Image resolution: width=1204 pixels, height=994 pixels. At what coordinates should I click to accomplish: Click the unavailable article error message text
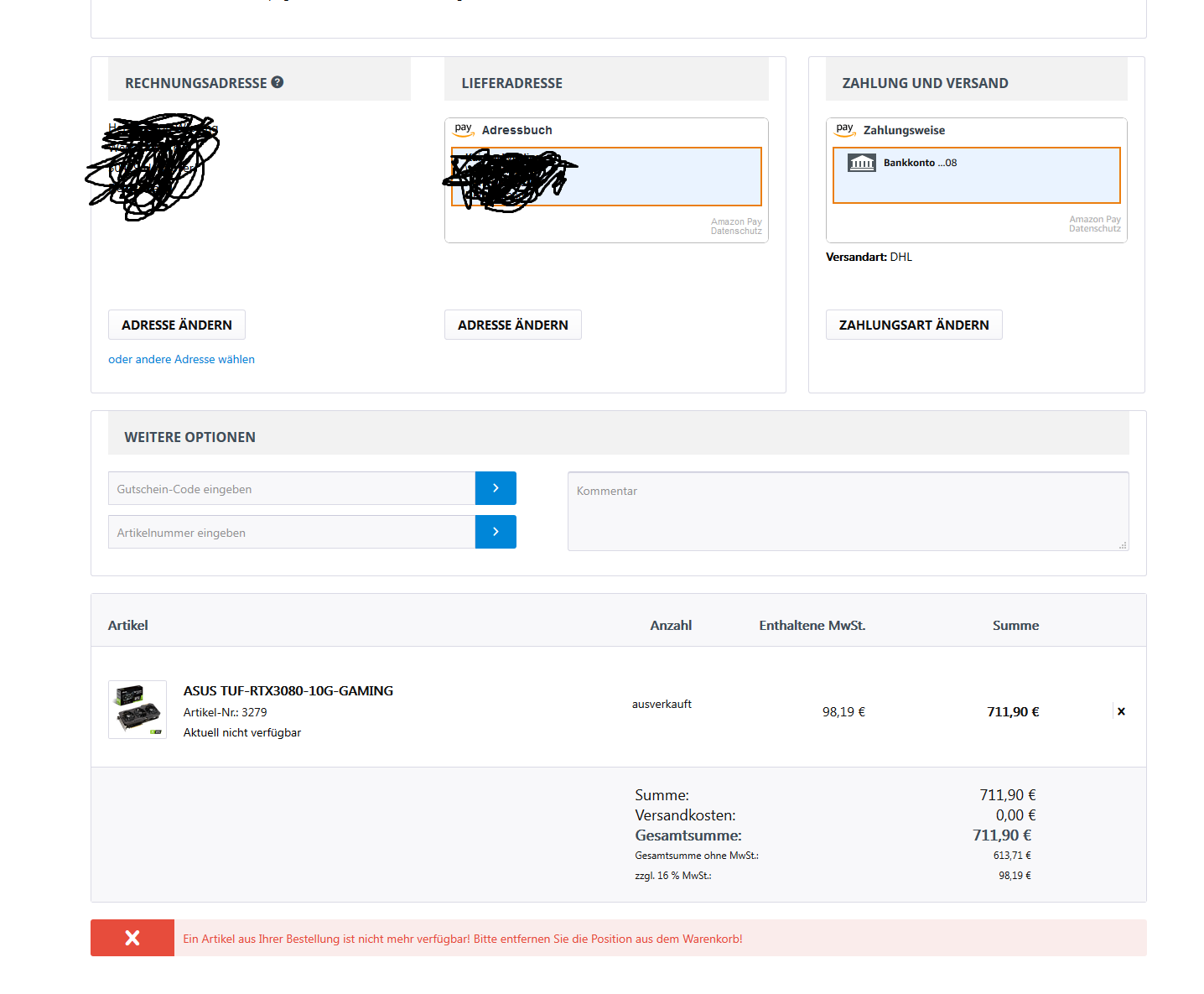point(463,939)
